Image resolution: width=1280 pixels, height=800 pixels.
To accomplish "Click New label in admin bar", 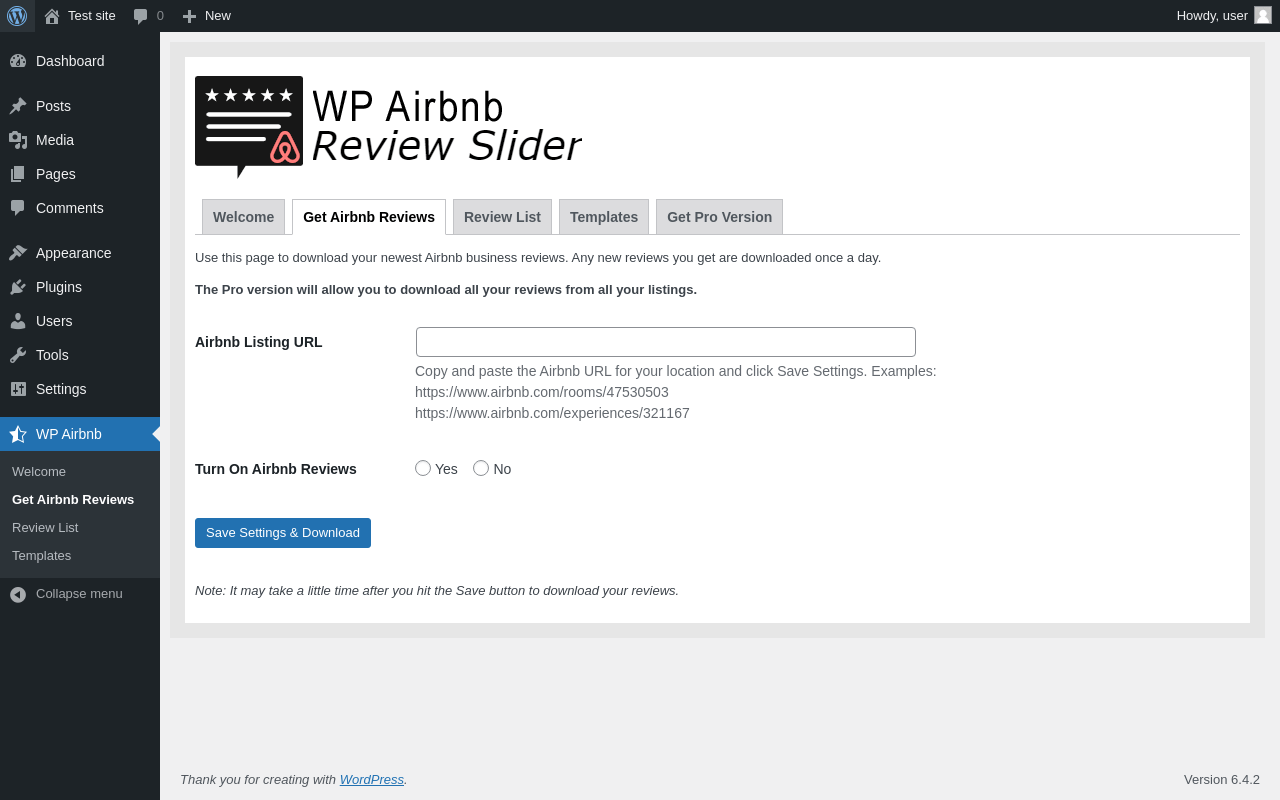I will click(x=218, y=16).
